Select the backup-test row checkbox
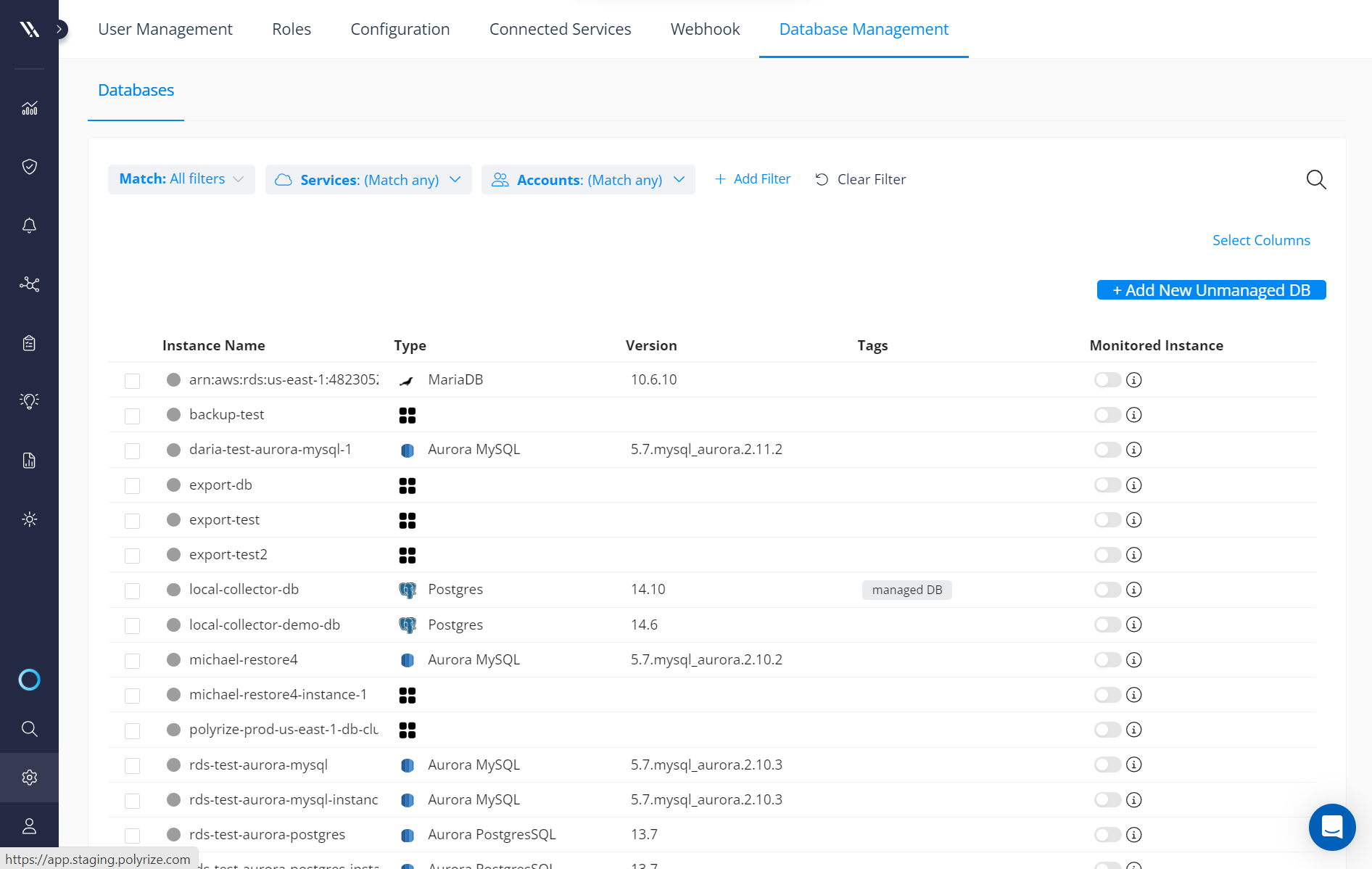 pyautogui.click(x=132, y=416)
